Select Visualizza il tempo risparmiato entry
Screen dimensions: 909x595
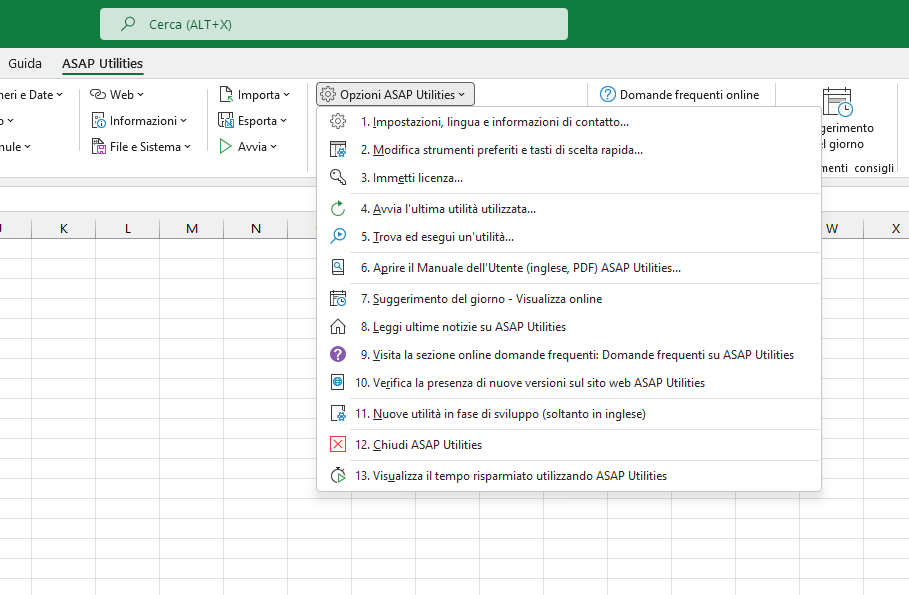click(x=569, y=476)
